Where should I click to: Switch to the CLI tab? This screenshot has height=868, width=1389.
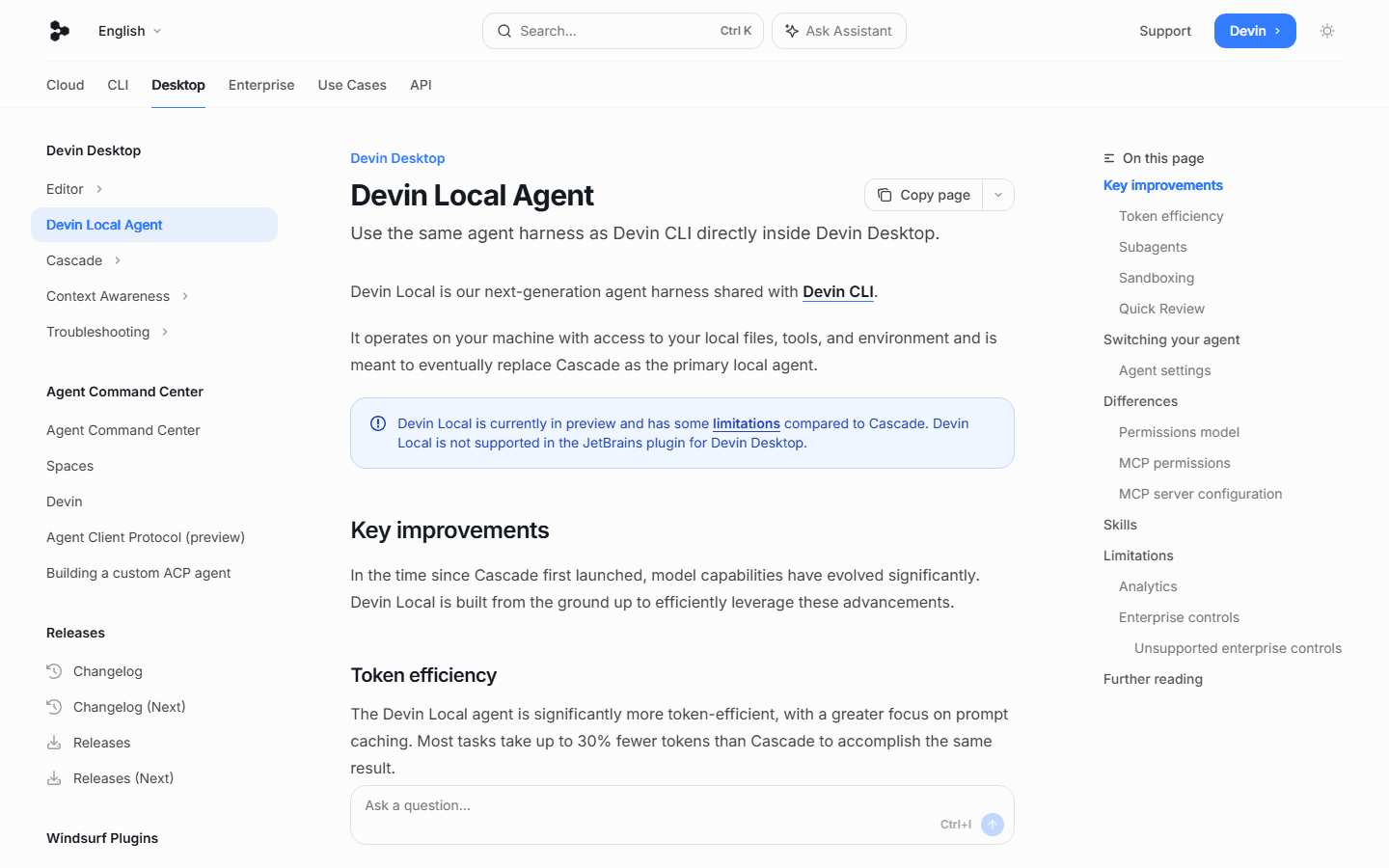point(118,85)
